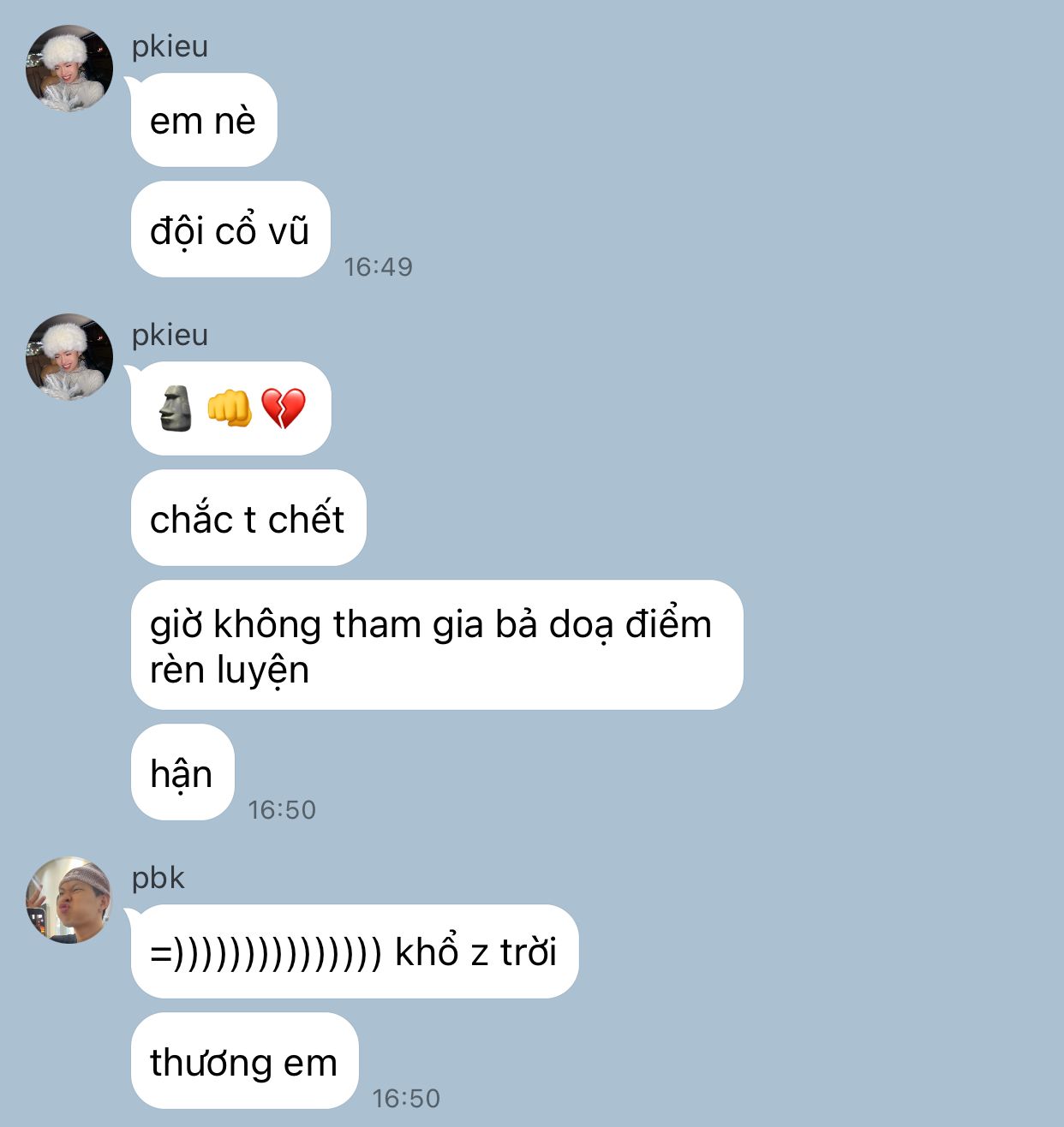Viewport: 1064px width, 1127px height.
Task: Click the second pkieu username label
Action: point(170,335)
